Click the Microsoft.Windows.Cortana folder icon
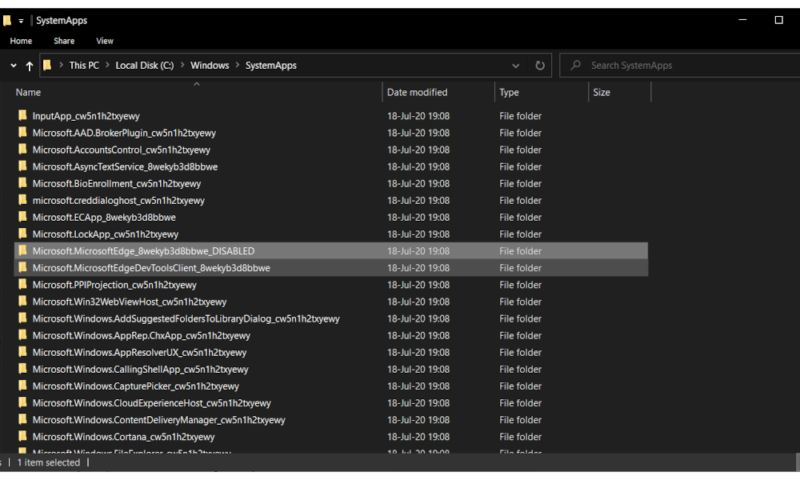The height and width of the screenshot is (480, 800). (x=22, y=436)
